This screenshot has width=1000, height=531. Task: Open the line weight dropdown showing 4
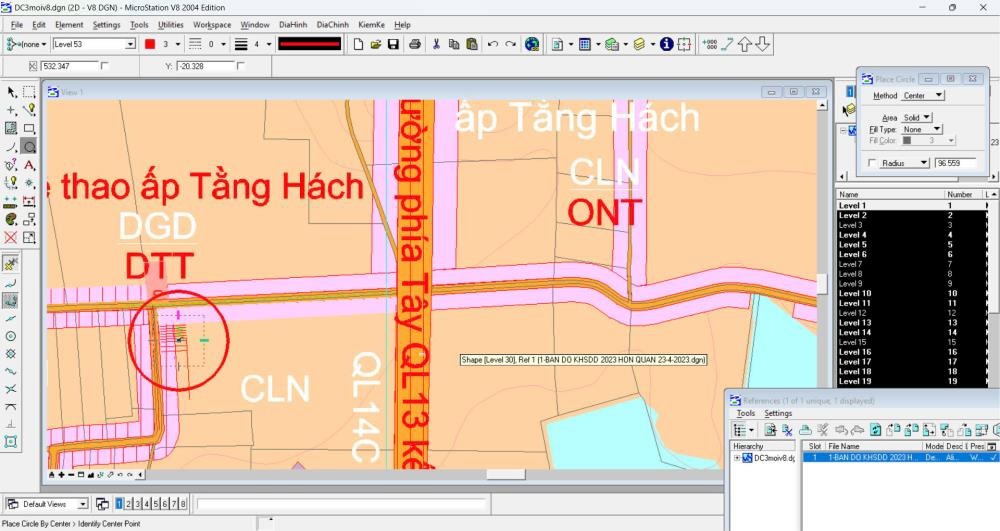click(x=268, y=44)
